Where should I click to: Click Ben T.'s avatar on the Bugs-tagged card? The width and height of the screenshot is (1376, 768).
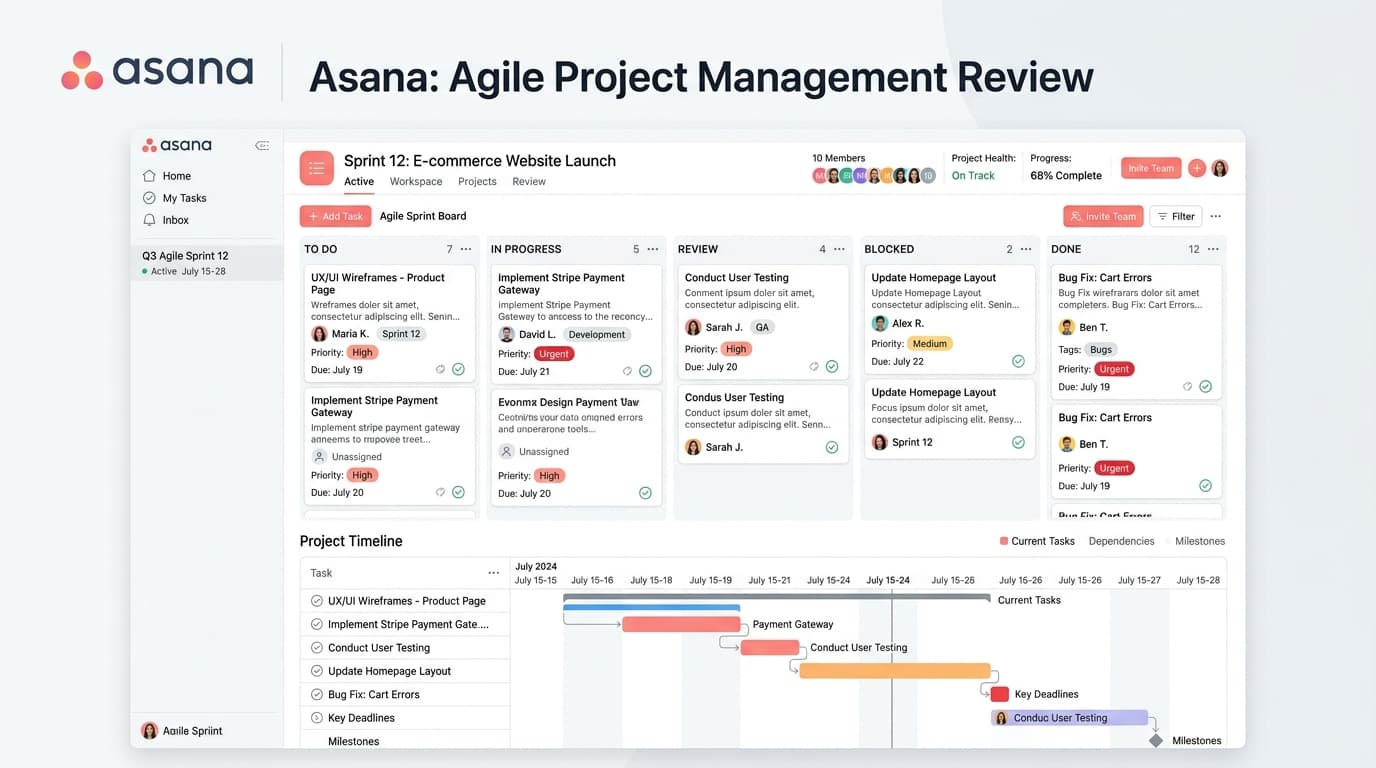[1067, 327]
